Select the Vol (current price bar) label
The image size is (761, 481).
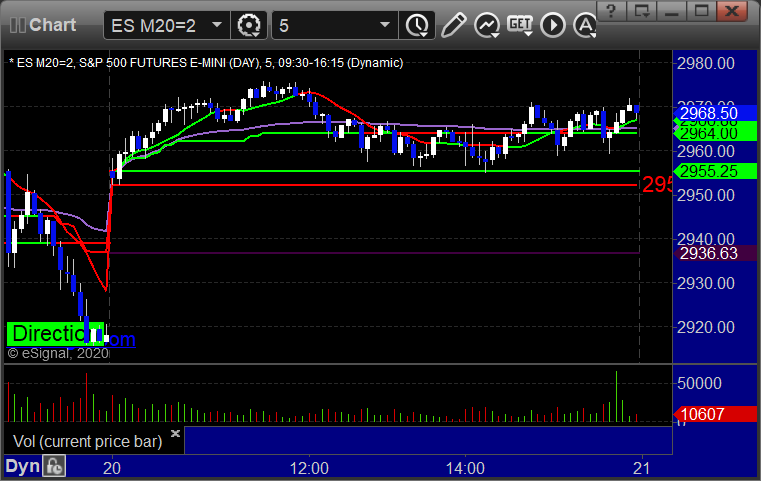pos(87,441)
